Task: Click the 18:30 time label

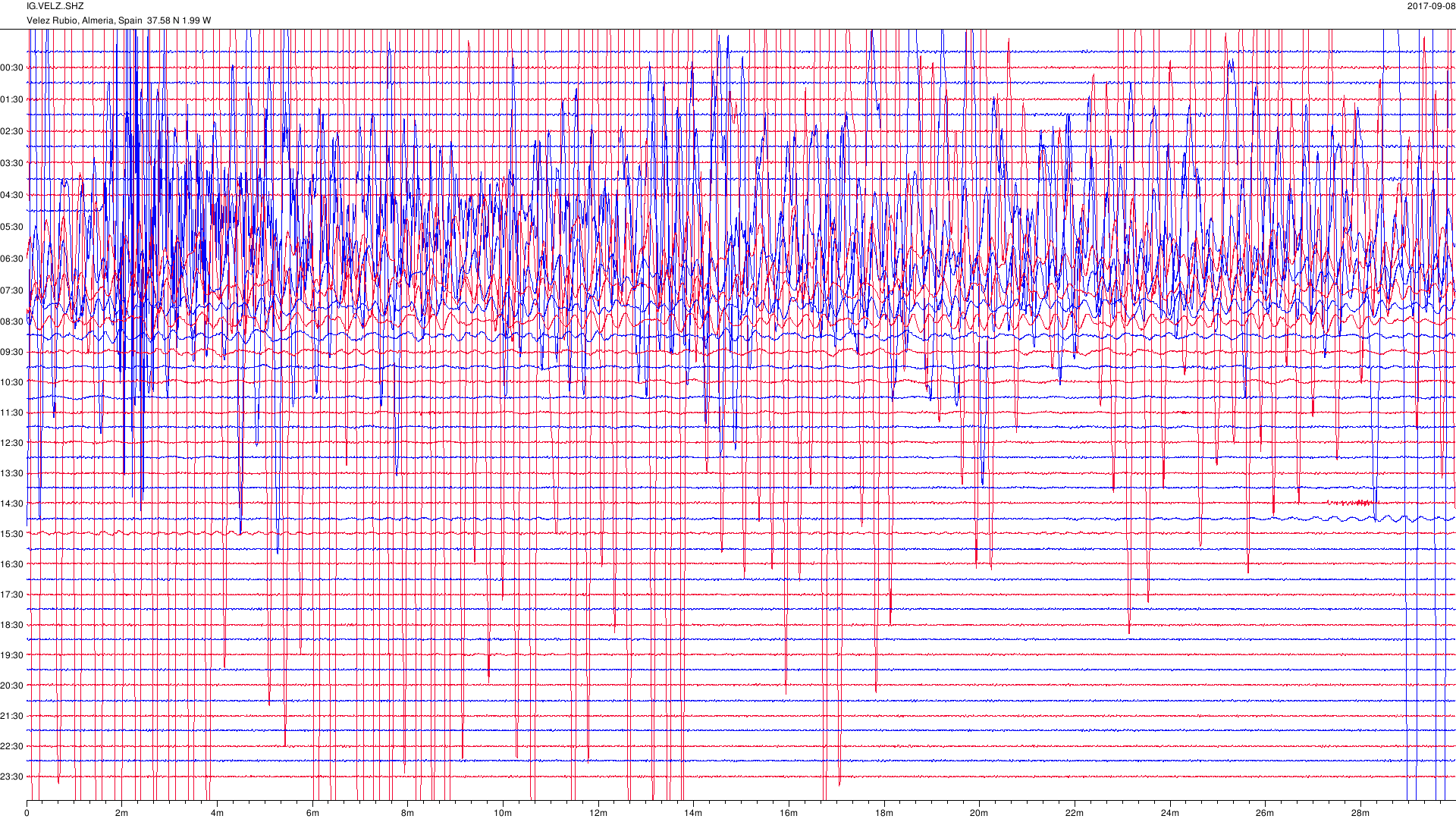Action: [x=12, y=626]
